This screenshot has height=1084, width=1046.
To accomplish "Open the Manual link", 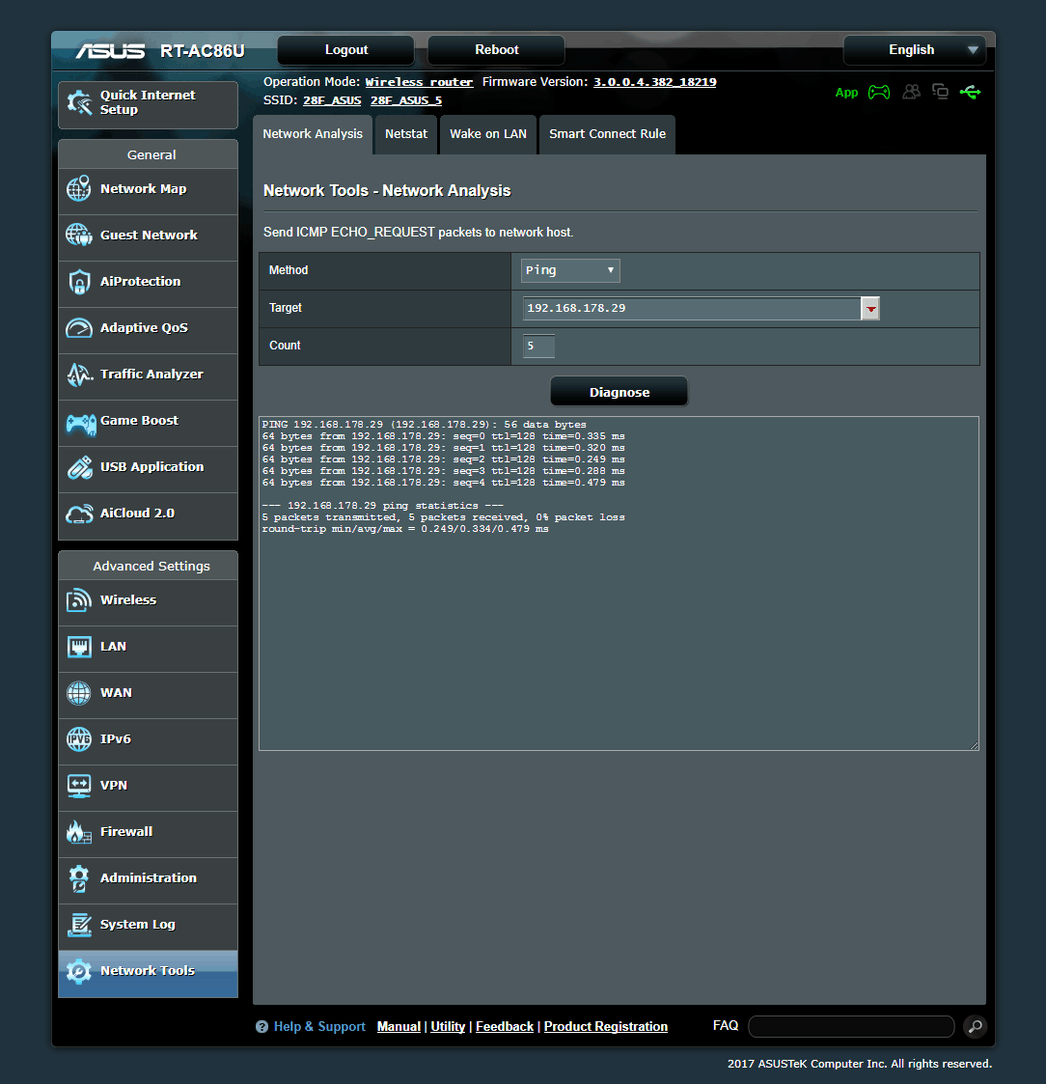I will pos(399,1027).
